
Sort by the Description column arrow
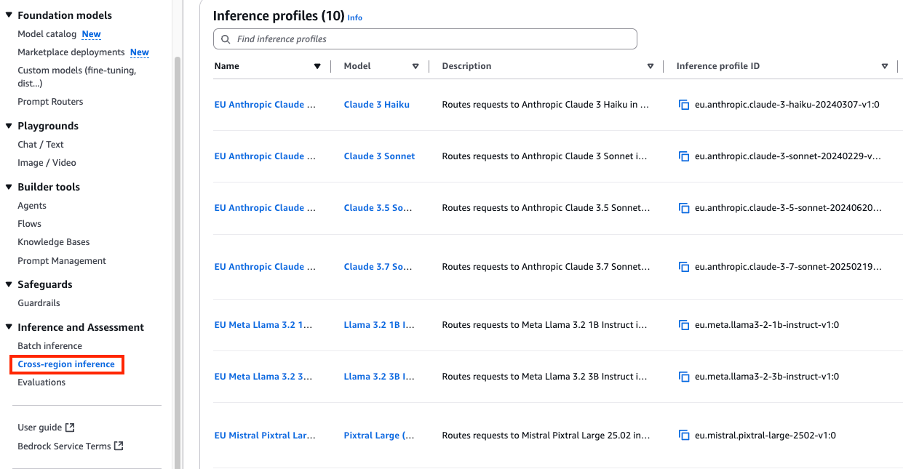click(650, 66)
